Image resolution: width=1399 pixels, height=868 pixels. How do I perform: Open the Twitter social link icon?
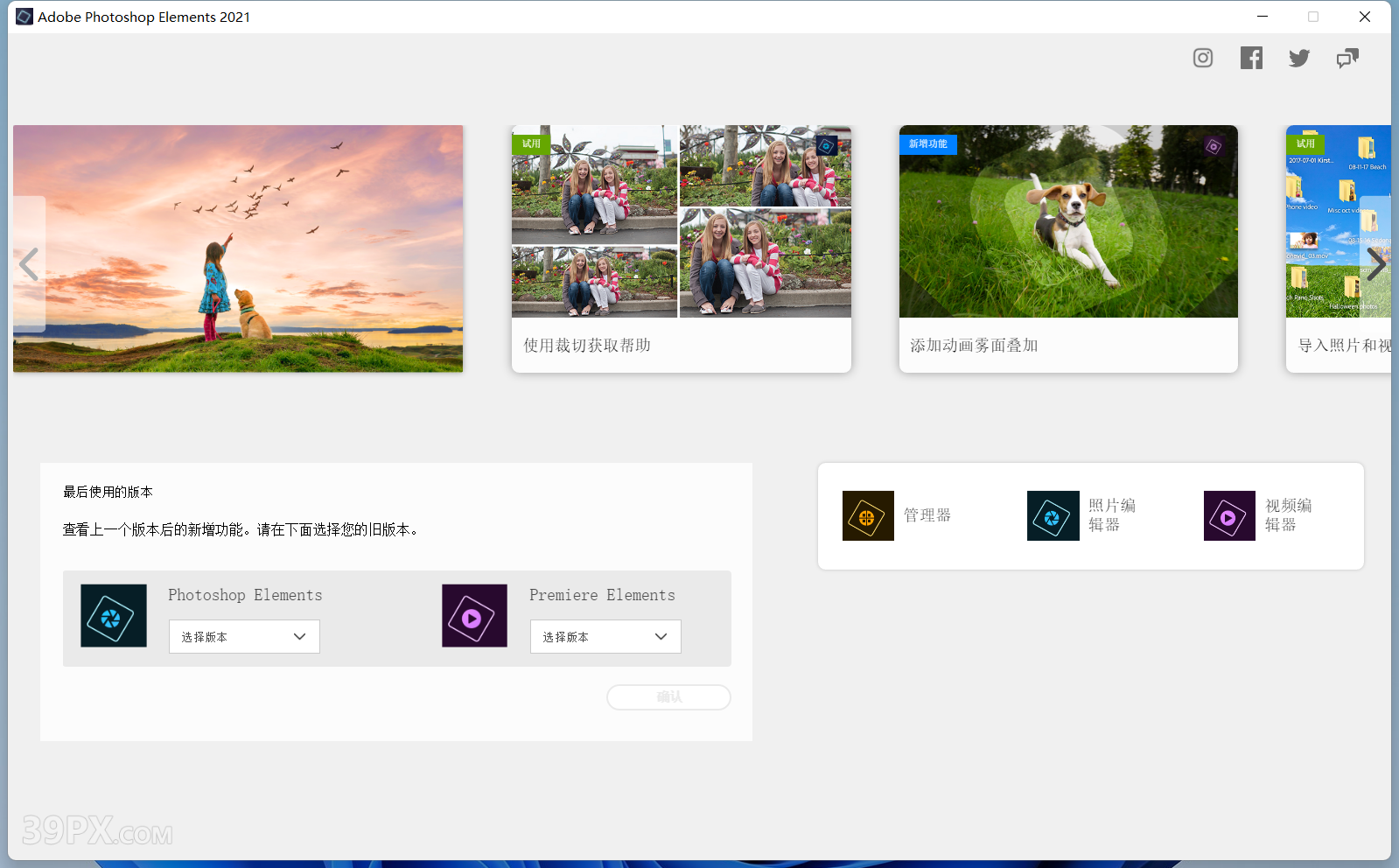click(1299, 58)
